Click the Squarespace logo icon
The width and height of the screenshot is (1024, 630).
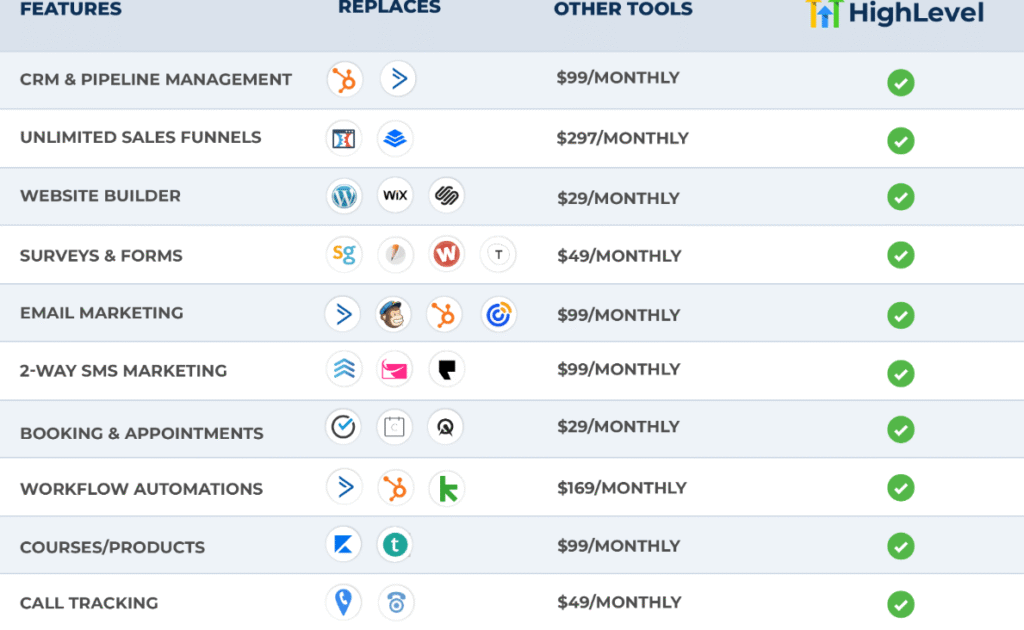446,196
